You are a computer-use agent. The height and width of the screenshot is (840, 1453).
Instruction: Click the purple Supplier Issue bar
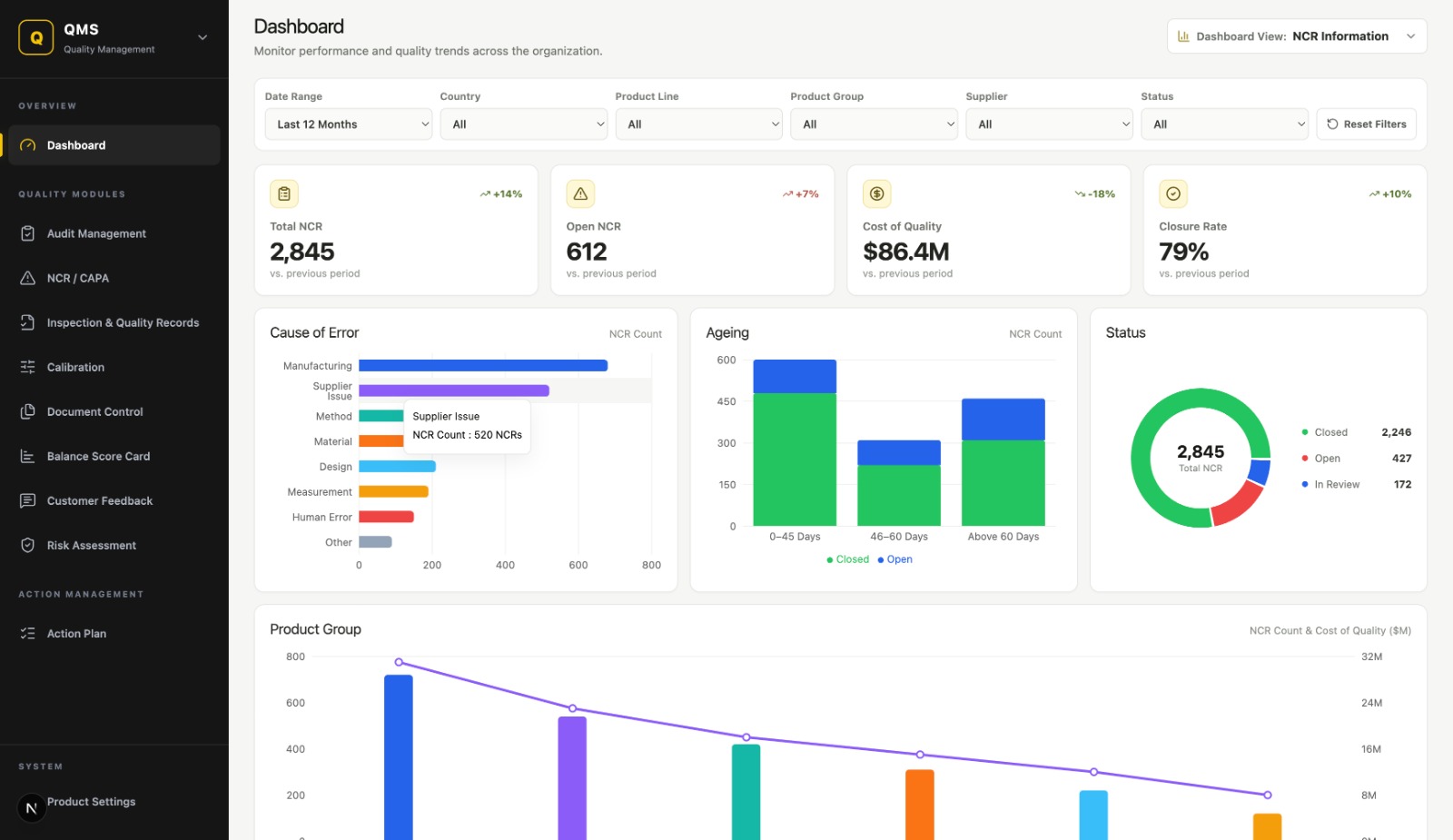[454, 390]
